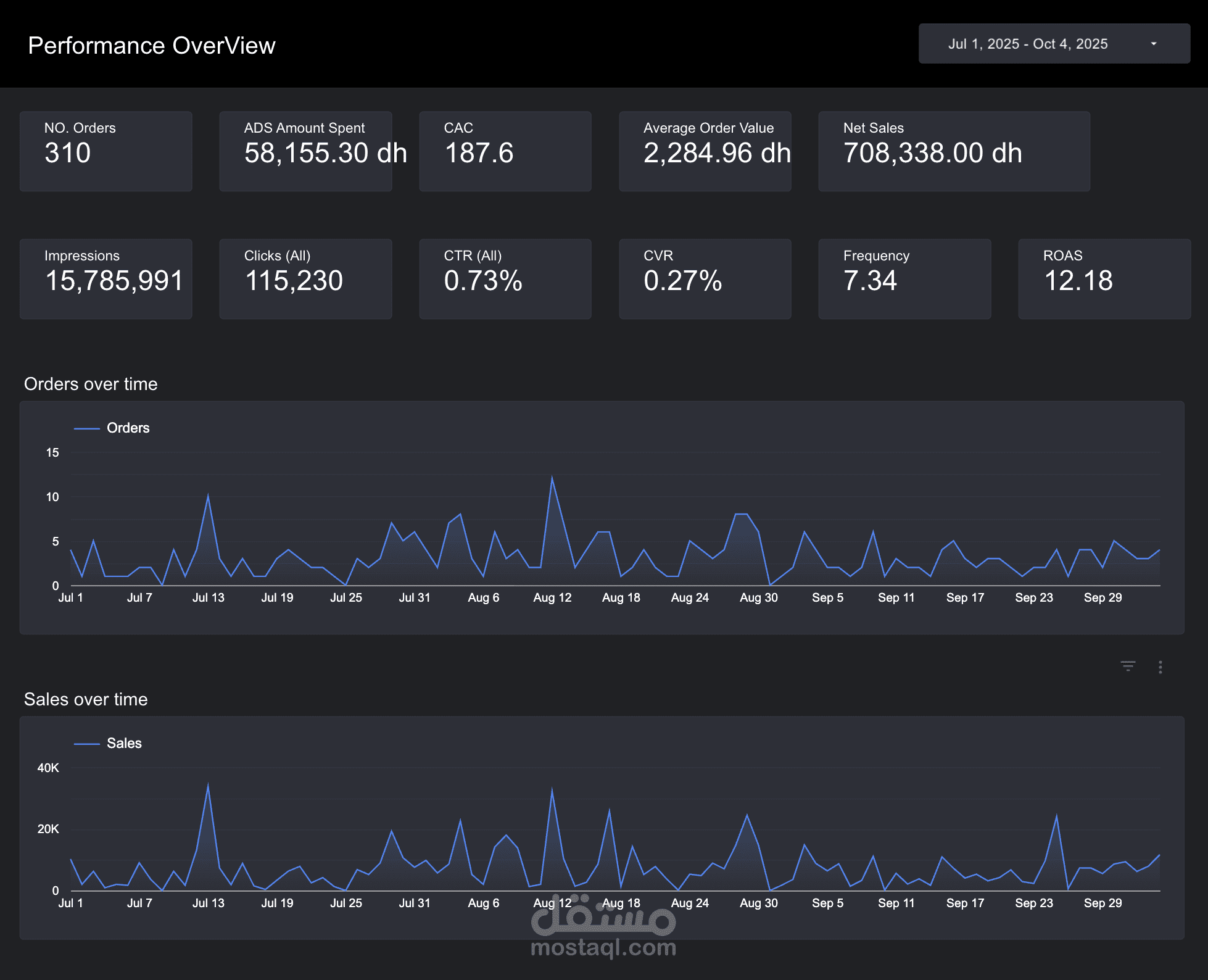1208x980 pixels.
Task: Select the NO. Orders scorecard
Action: click(105, 151)
